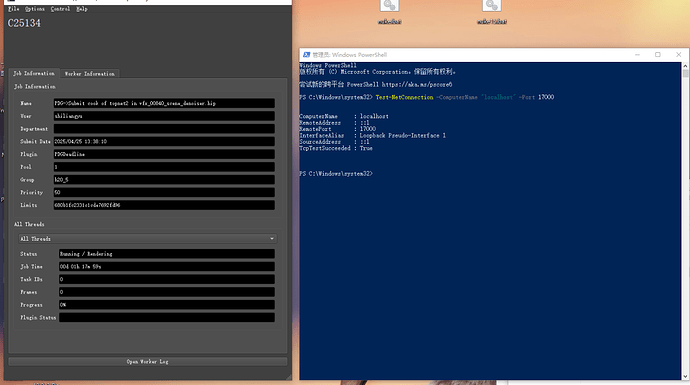Click the User field
690x385 pixels.
pyautogui.click(x=164, y=116)
